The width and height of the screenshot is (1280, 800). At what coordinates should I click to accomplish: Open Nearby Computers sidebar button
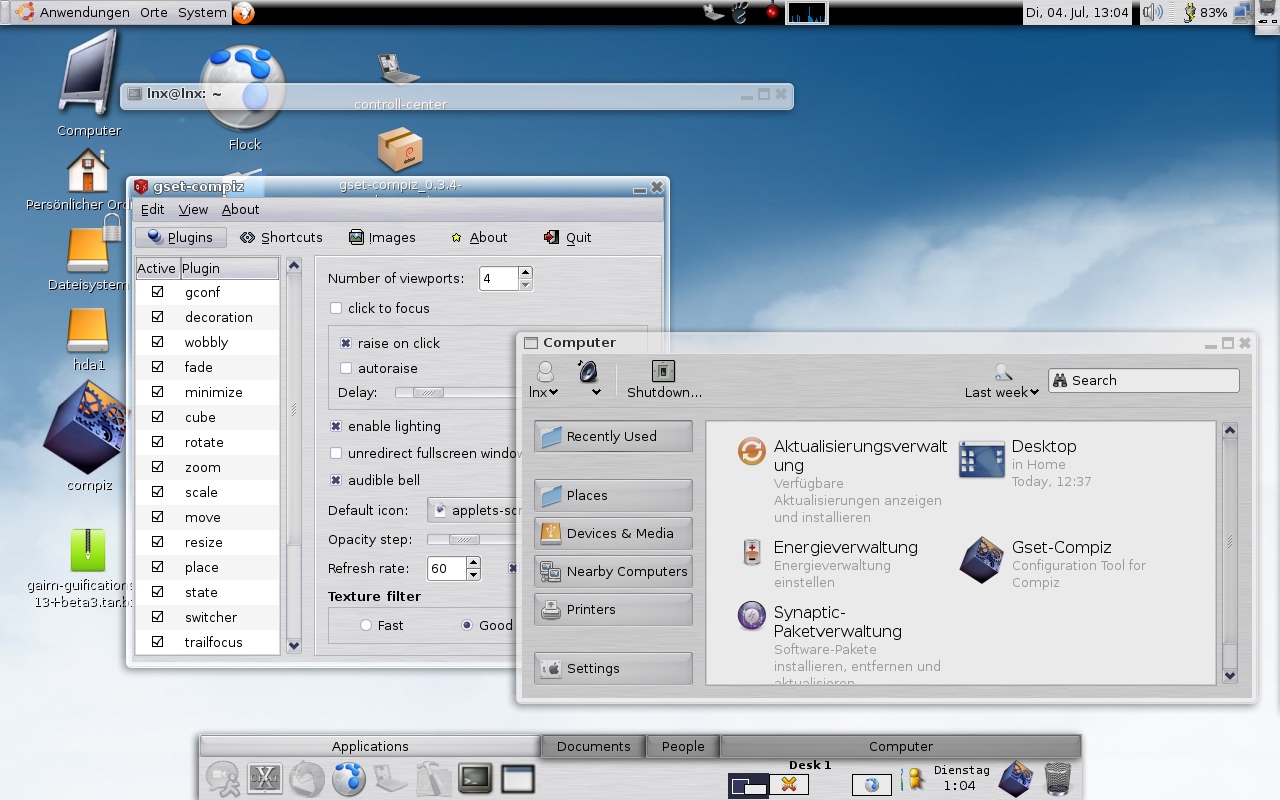click(x=613, y=571)
